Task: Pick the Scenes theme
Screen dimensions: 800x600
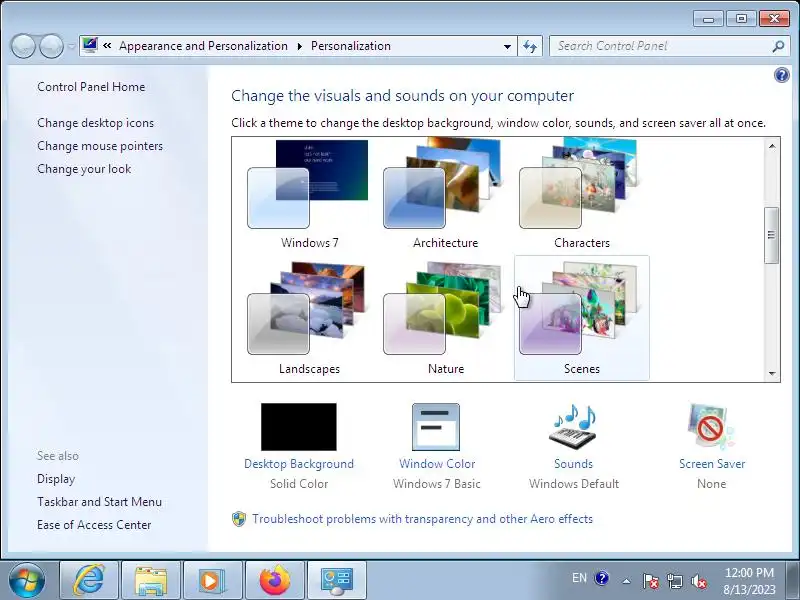Action: [x=581, y=318]
